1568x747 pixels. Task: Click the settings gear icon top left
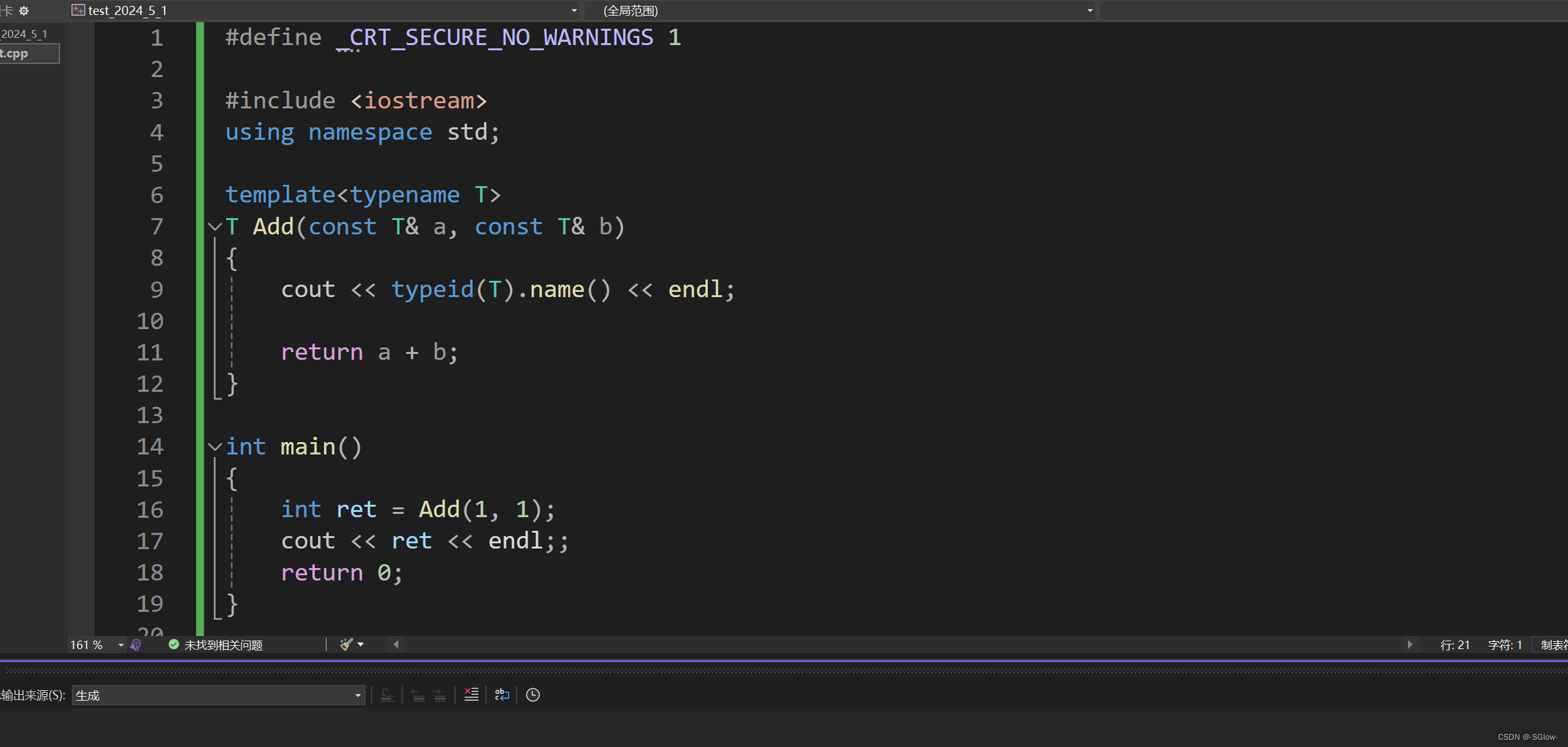point(24,10)
